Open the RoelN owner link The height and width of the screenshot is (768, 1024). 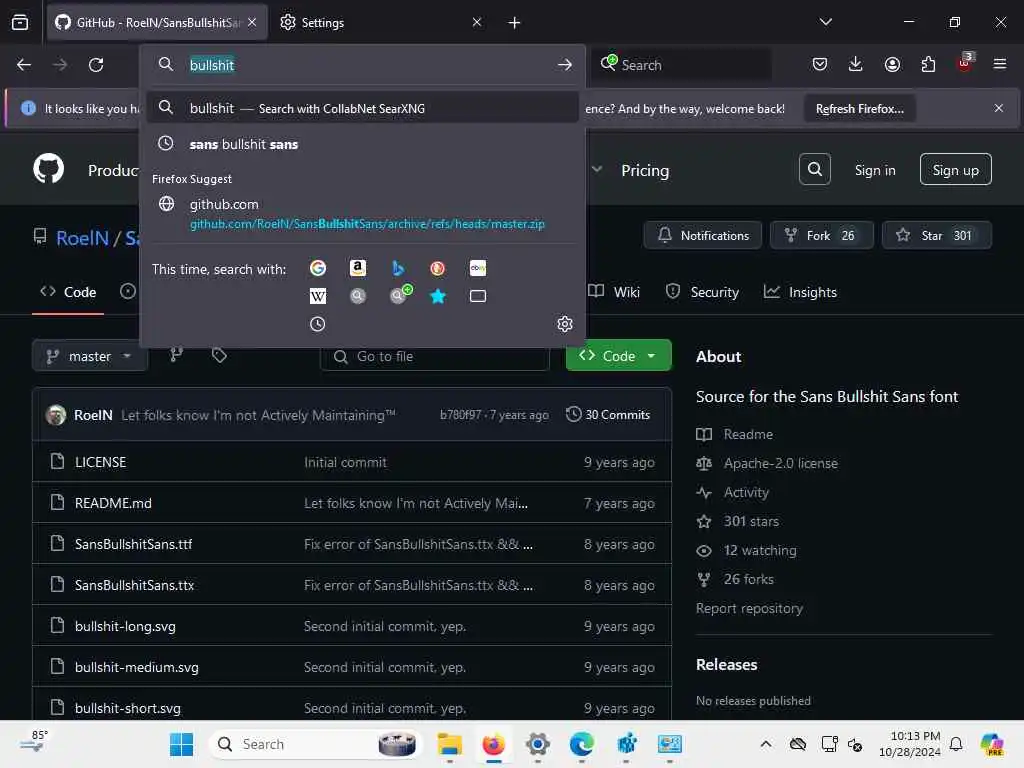pyautogui.click(x=82, y=238)
